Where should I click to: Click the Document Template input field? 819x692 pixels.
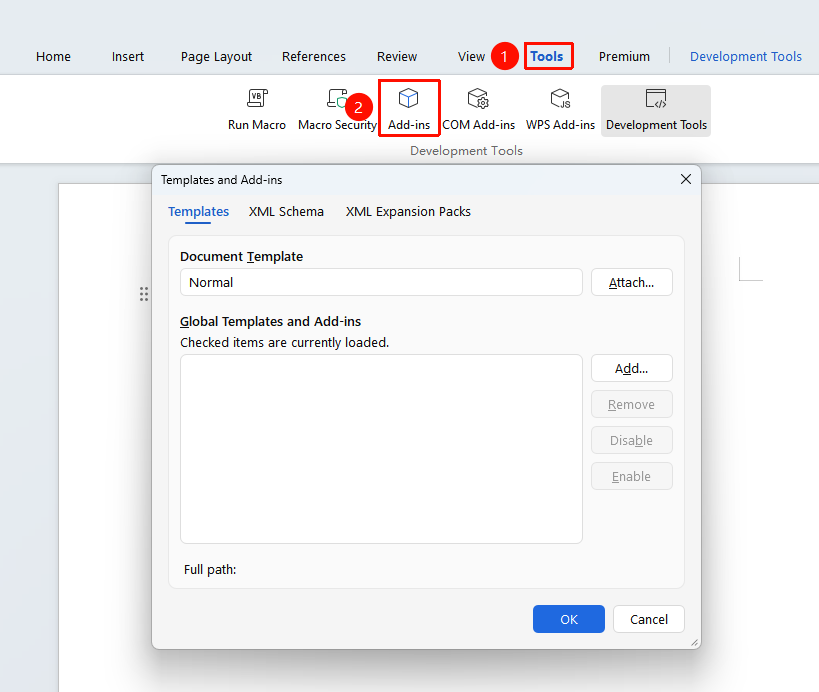tap(381, 283)
